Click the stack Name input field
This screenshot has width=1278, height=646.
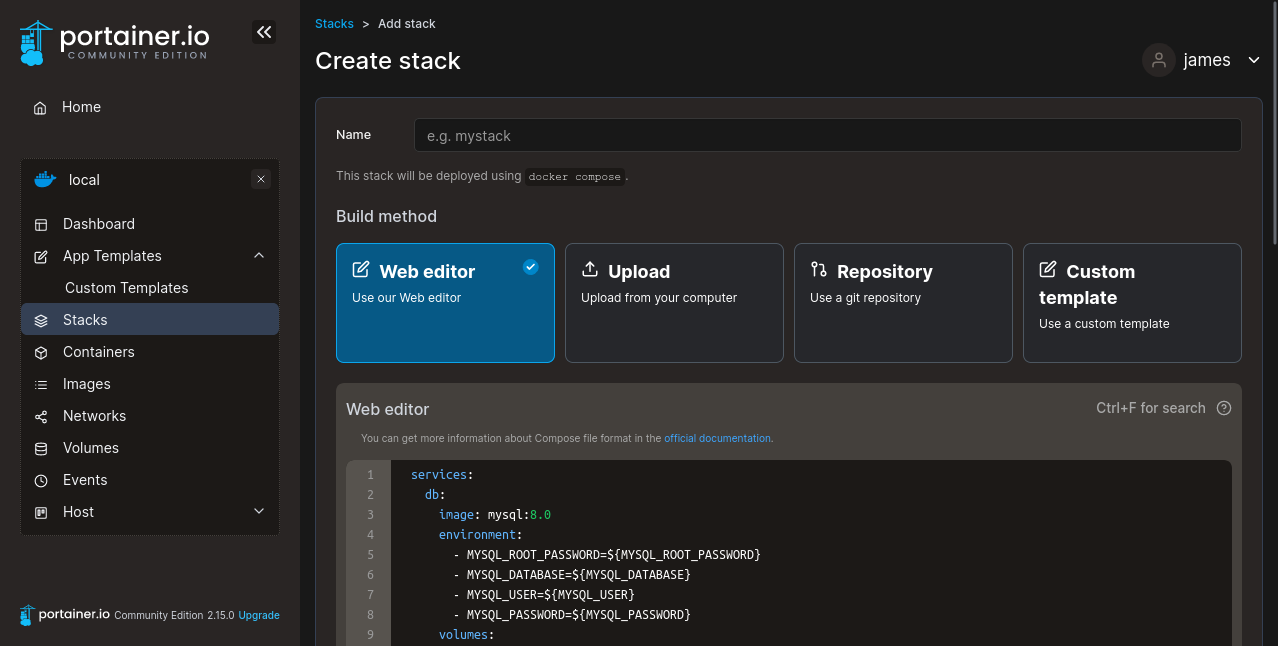(x=827, y=135)
